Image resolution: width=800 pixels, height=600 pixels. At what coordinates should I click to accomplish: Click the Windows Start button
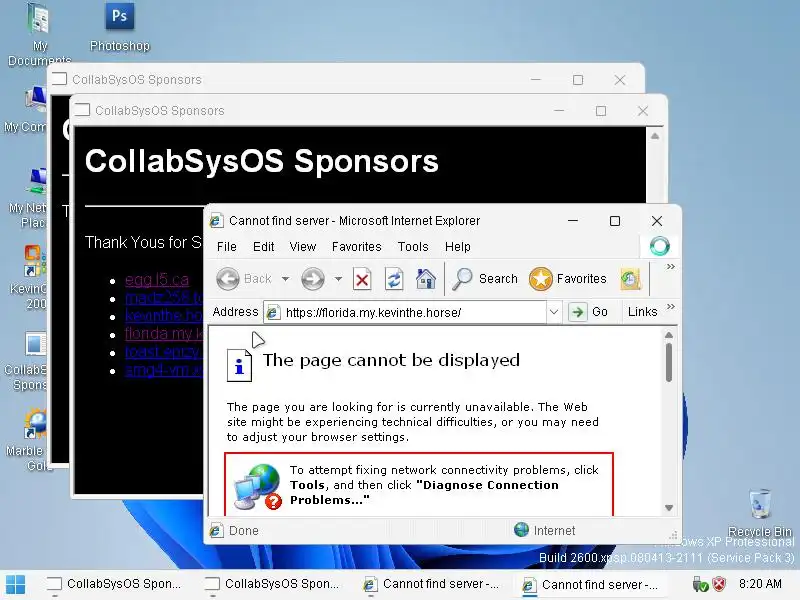click(x=15, y=585)
